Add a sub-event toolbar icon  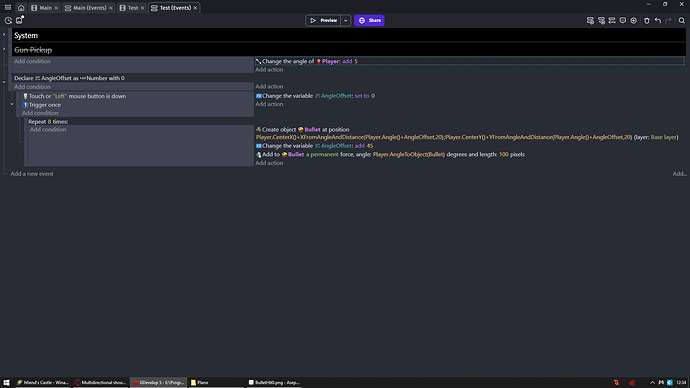point(601,21)
